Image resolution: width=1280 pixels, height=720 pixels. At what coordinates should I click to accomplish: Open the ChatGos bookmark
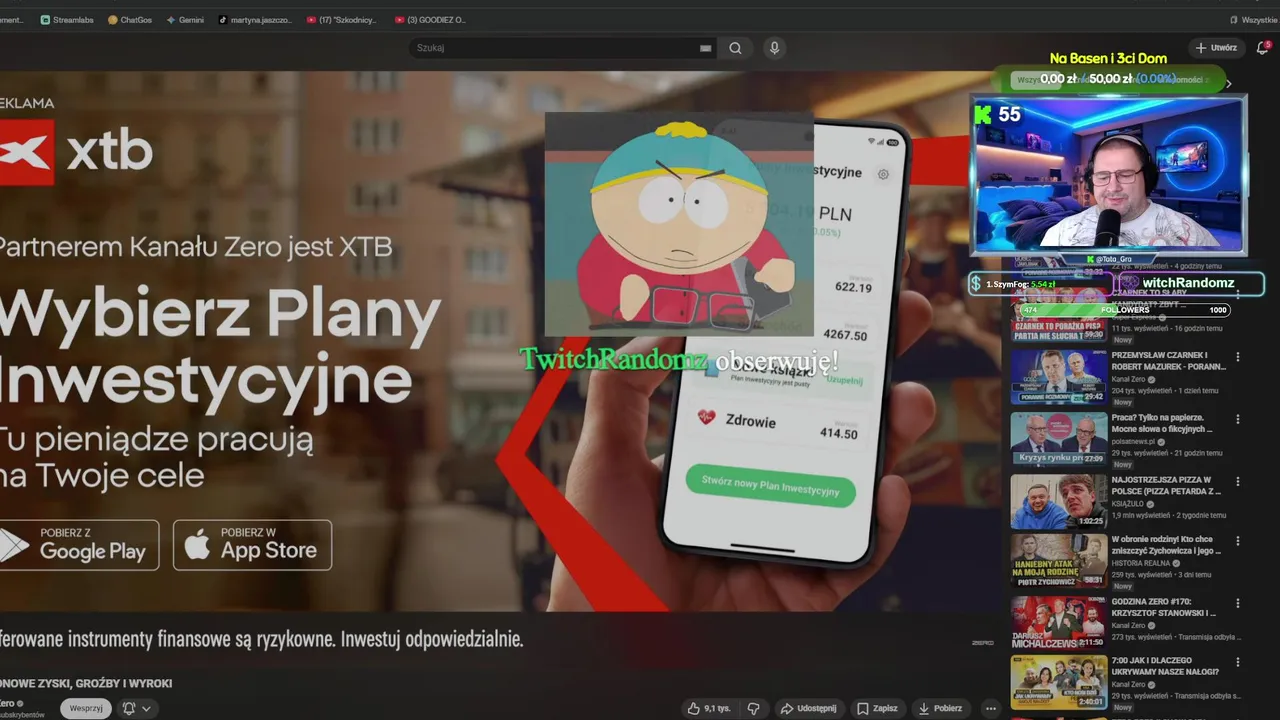[x=129, y=20]
